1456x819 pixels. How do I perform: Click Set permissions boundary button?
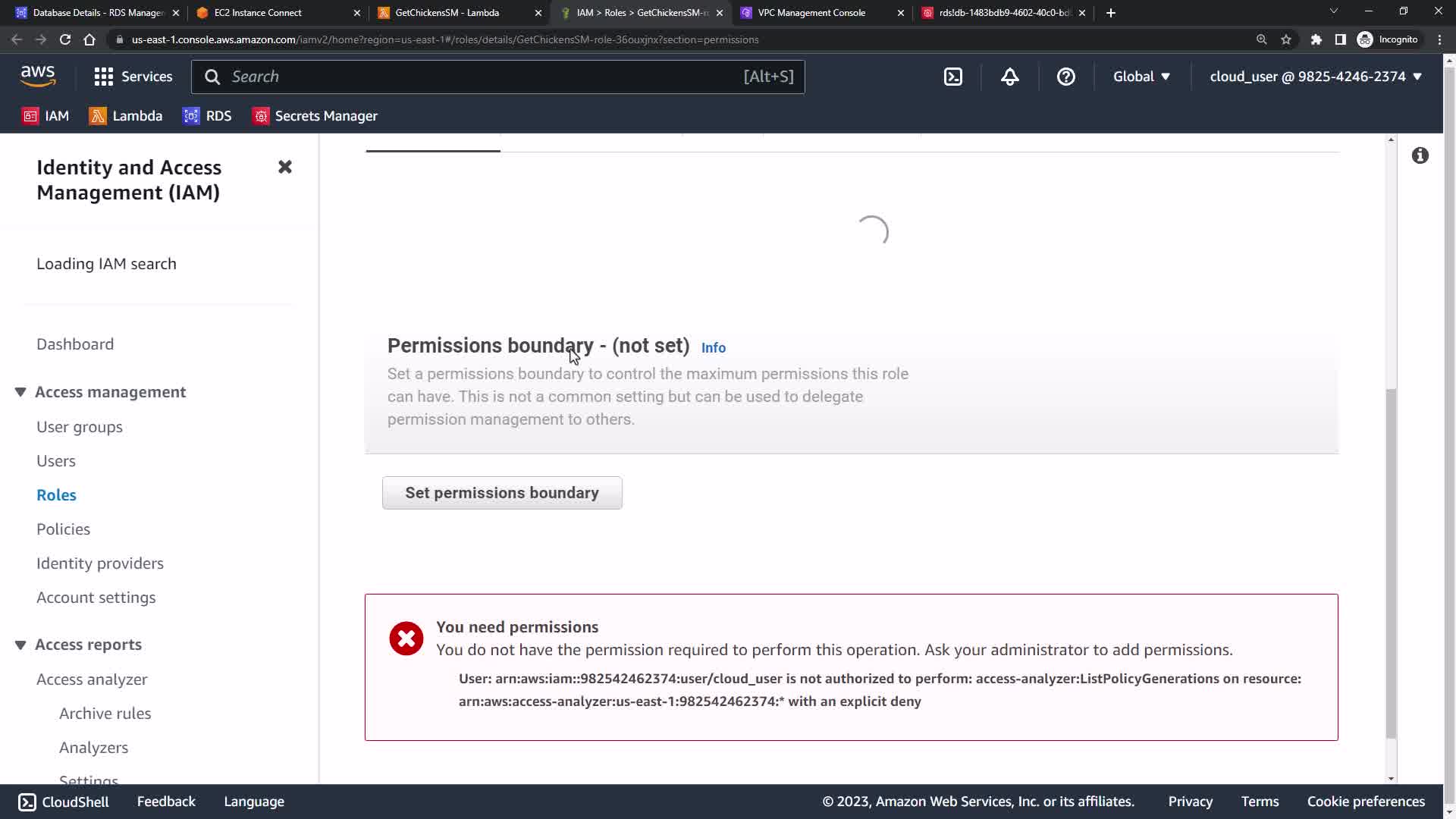click(502, 493)
